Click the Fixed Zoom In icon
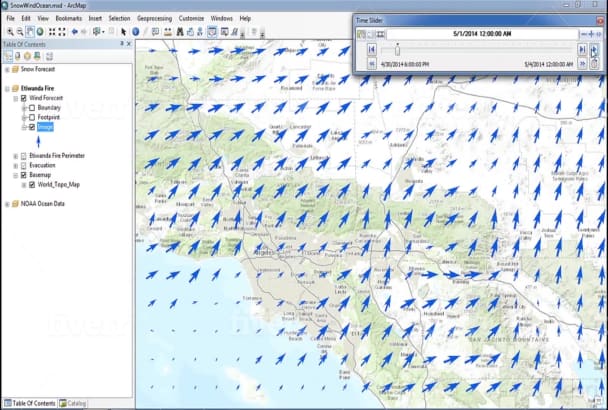Screen dimensions: 608x410 coord(52,32)
